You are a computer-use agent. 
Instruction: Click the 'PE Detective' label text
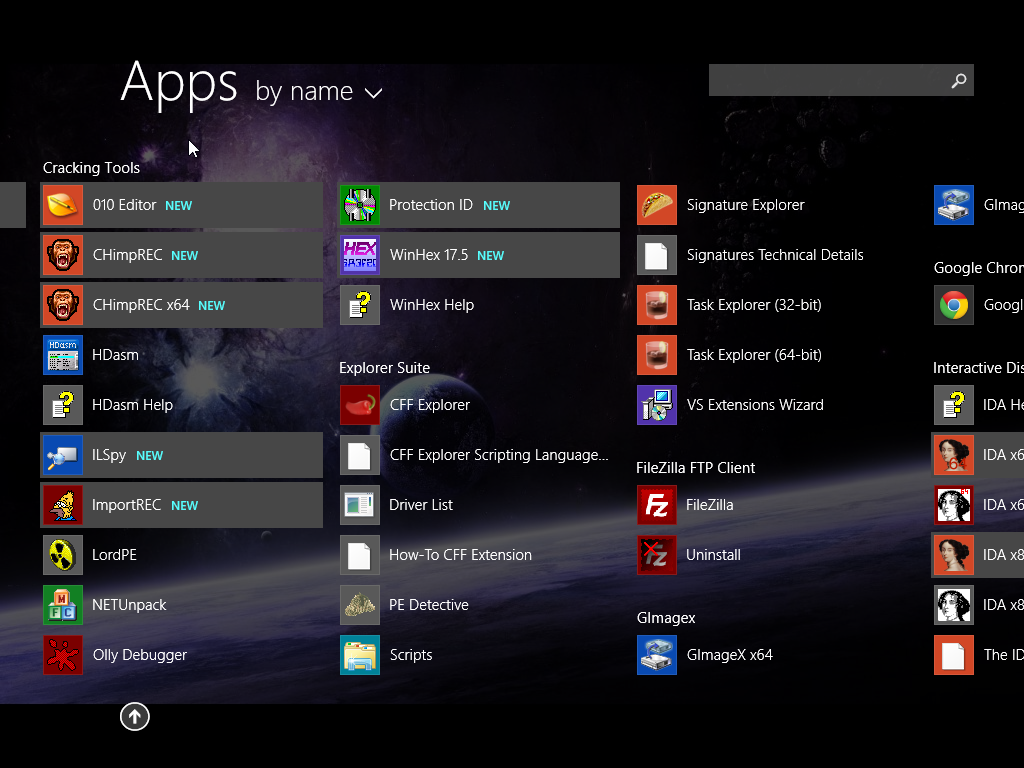tap(429, 605)
